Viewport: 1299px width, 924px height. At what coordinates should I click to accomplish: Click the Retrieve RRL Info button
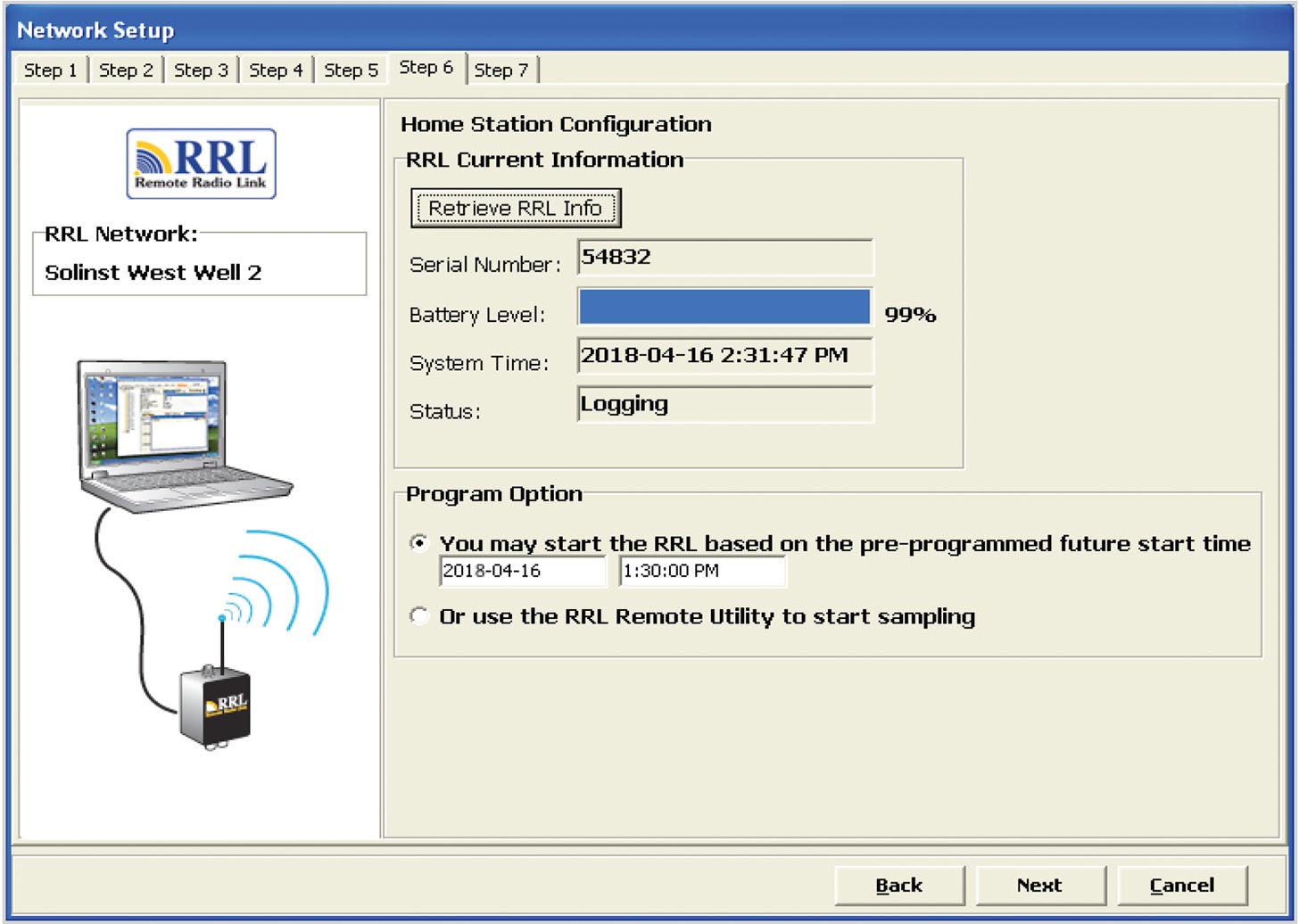(x=516, y=208)
